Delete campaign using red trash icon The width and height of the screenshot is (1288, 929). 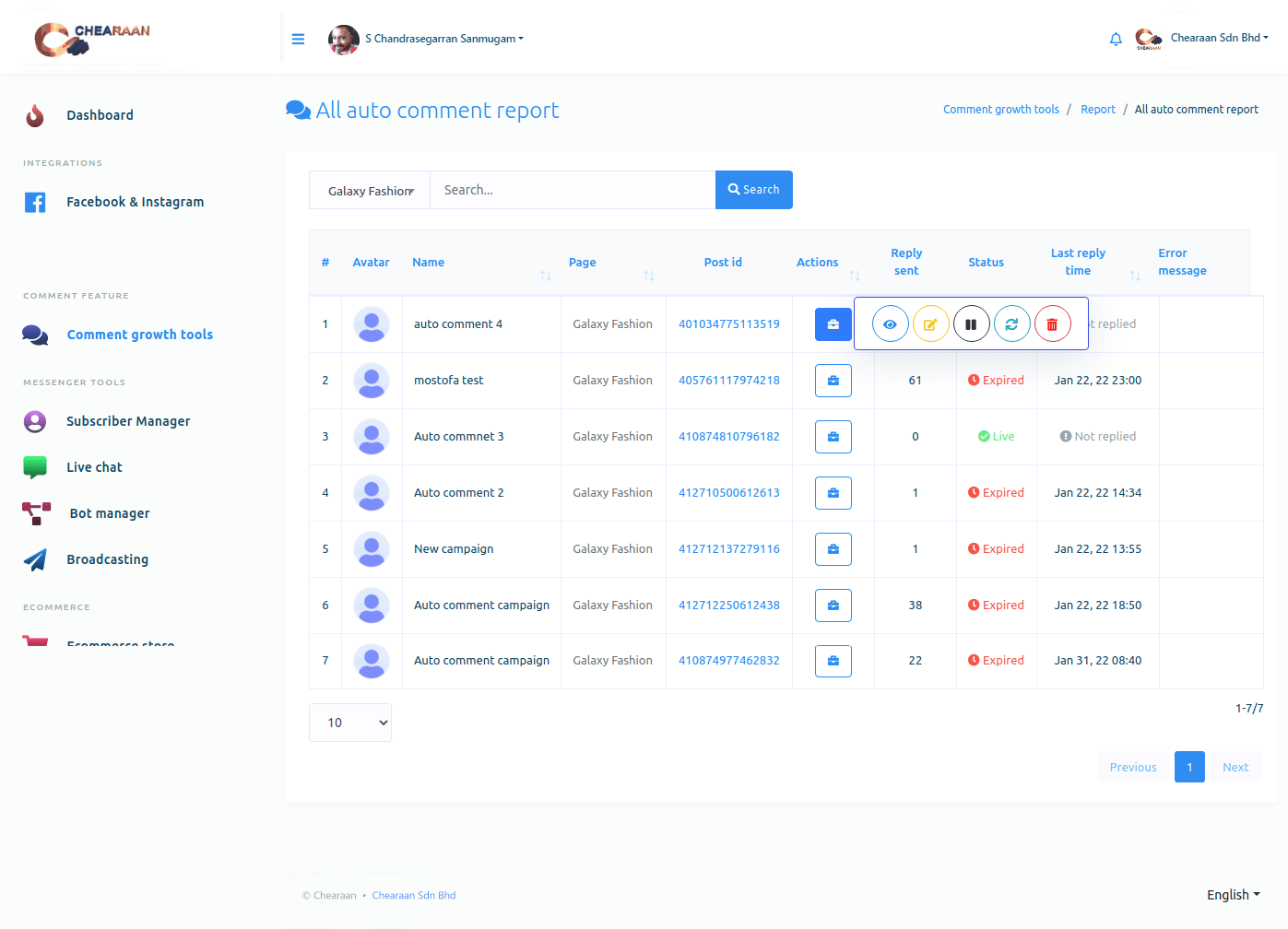point(1052,324)
